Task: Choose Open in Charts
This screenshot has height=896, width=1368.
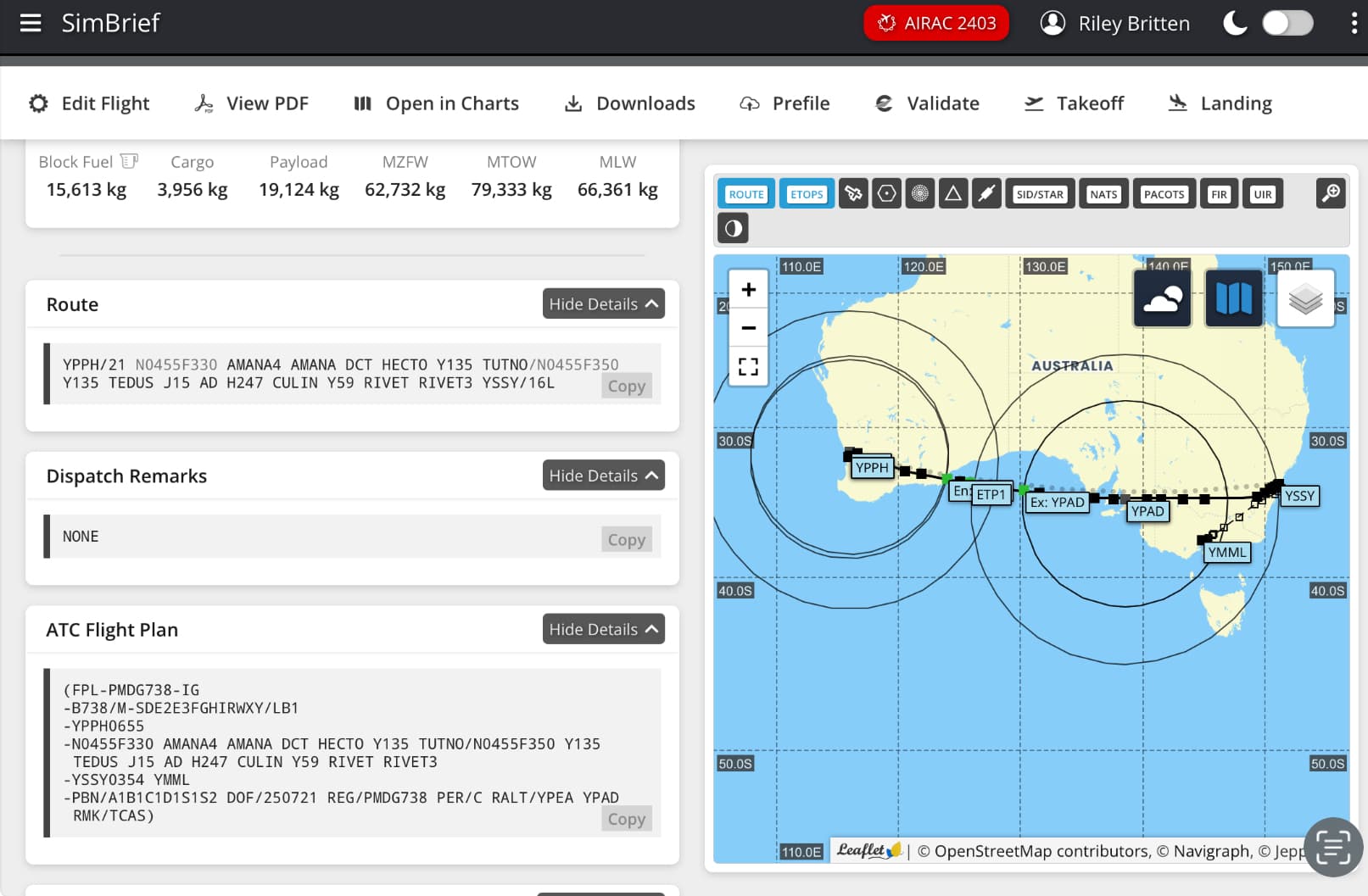Action: pos(436,103)
